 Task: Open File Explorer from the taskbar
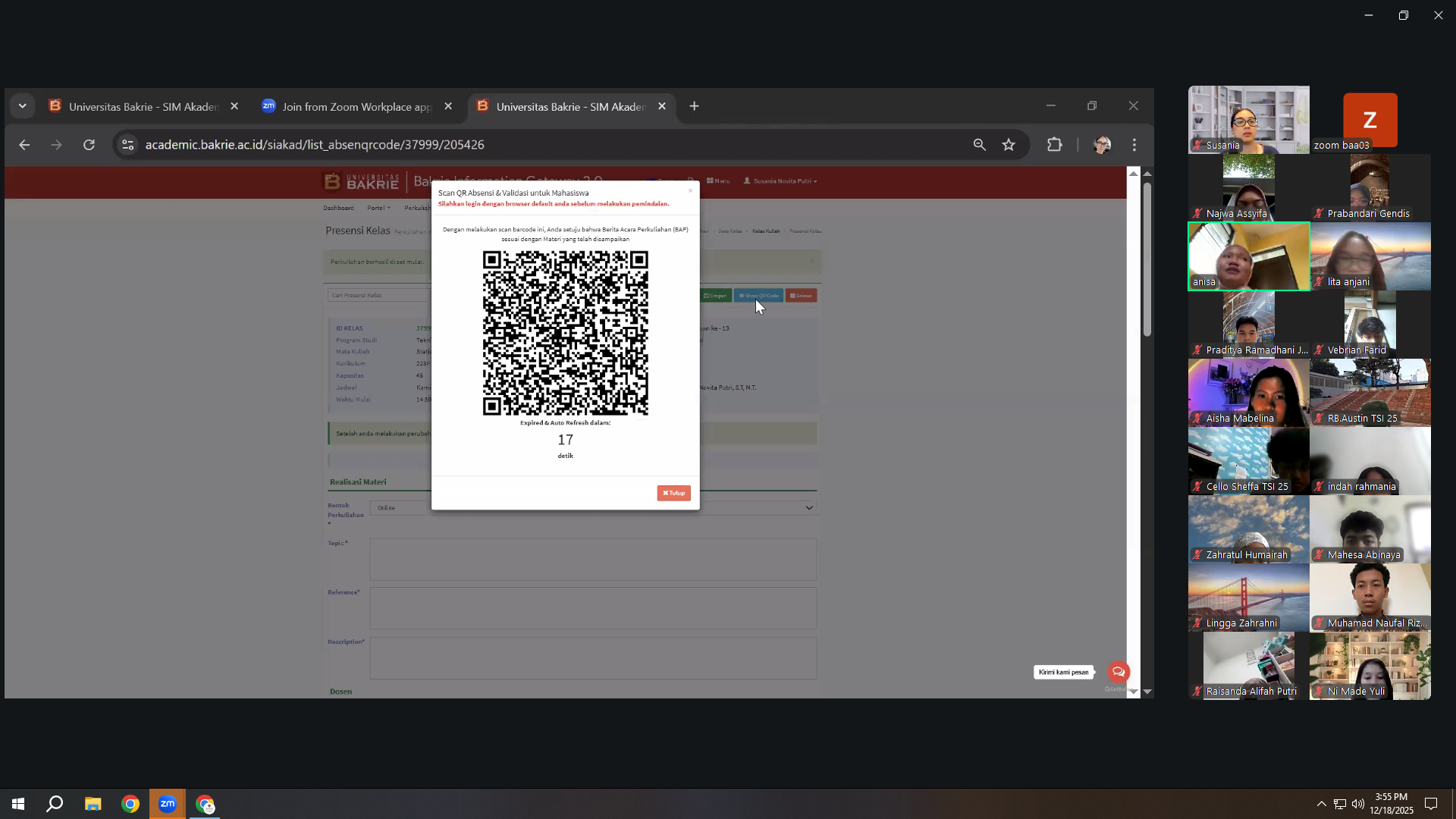tap(93, 804)
